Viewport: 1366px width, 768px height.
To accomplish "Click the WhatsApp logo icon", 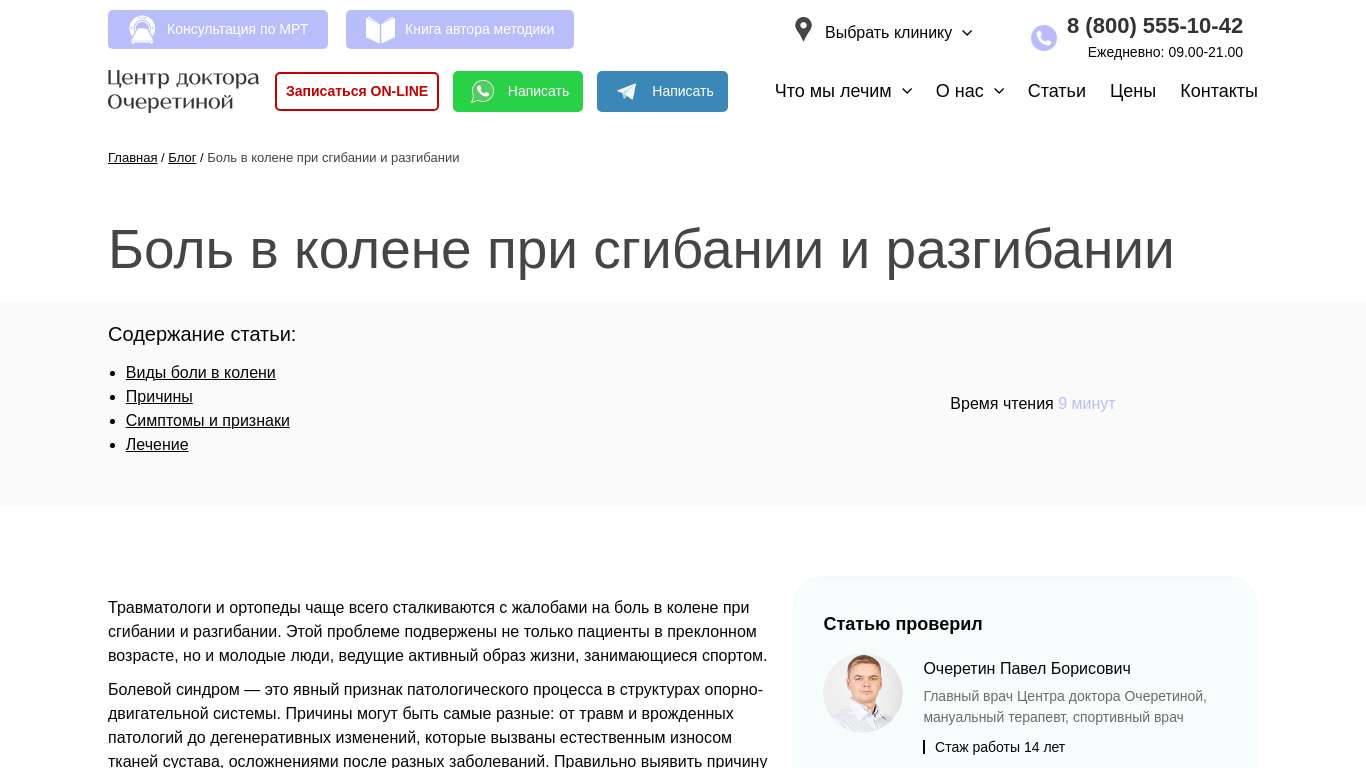I will (483, 92).
